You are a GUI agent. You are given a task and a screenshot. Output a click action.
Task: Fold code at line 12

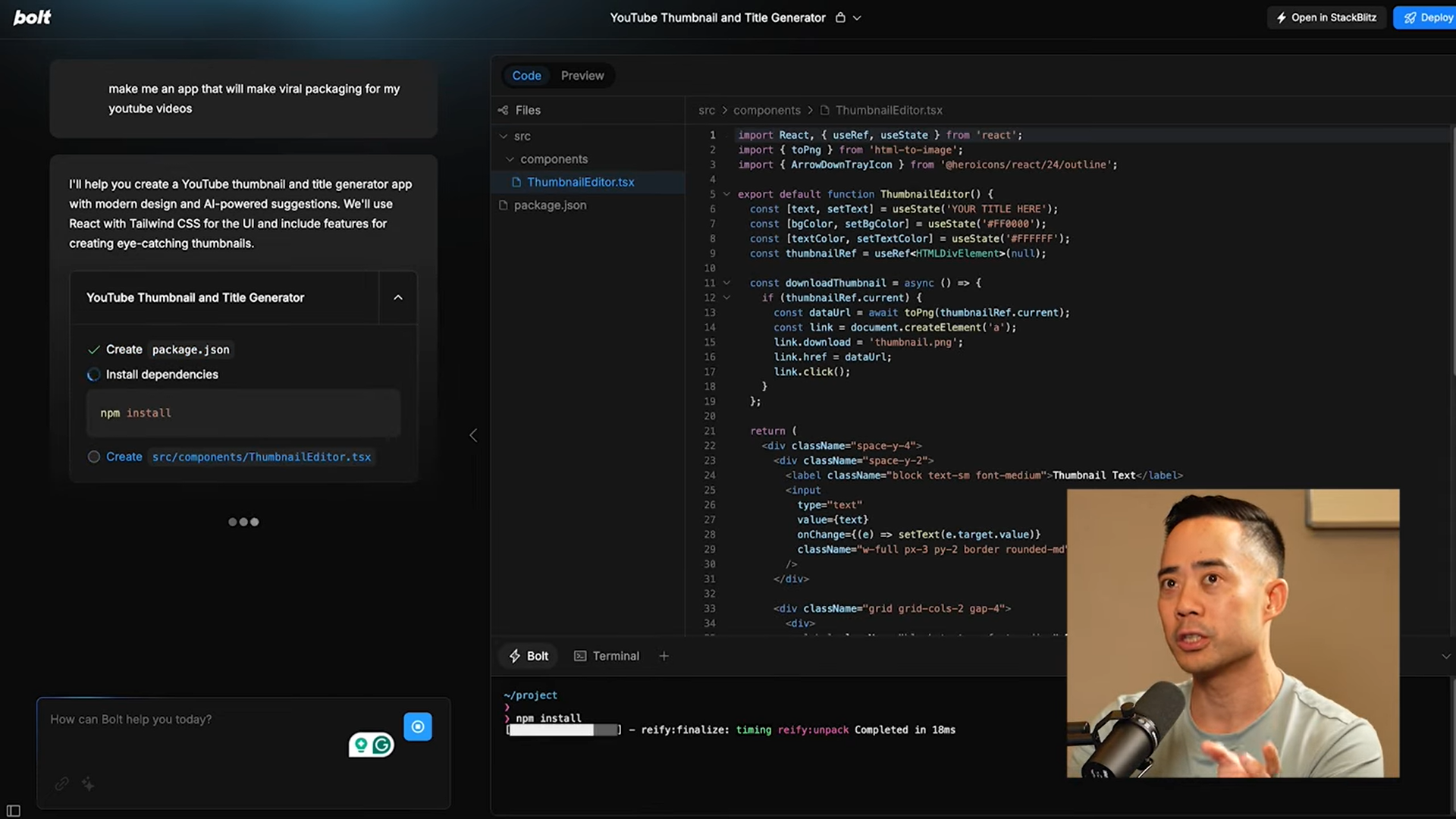tap(726, 298)
